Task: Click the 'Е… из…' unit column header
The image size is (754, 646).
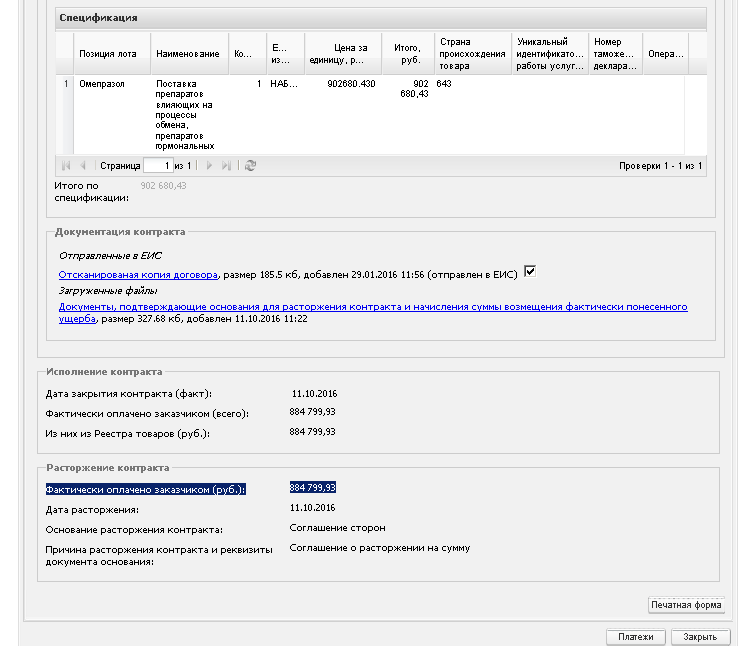Action: point(286,54)
